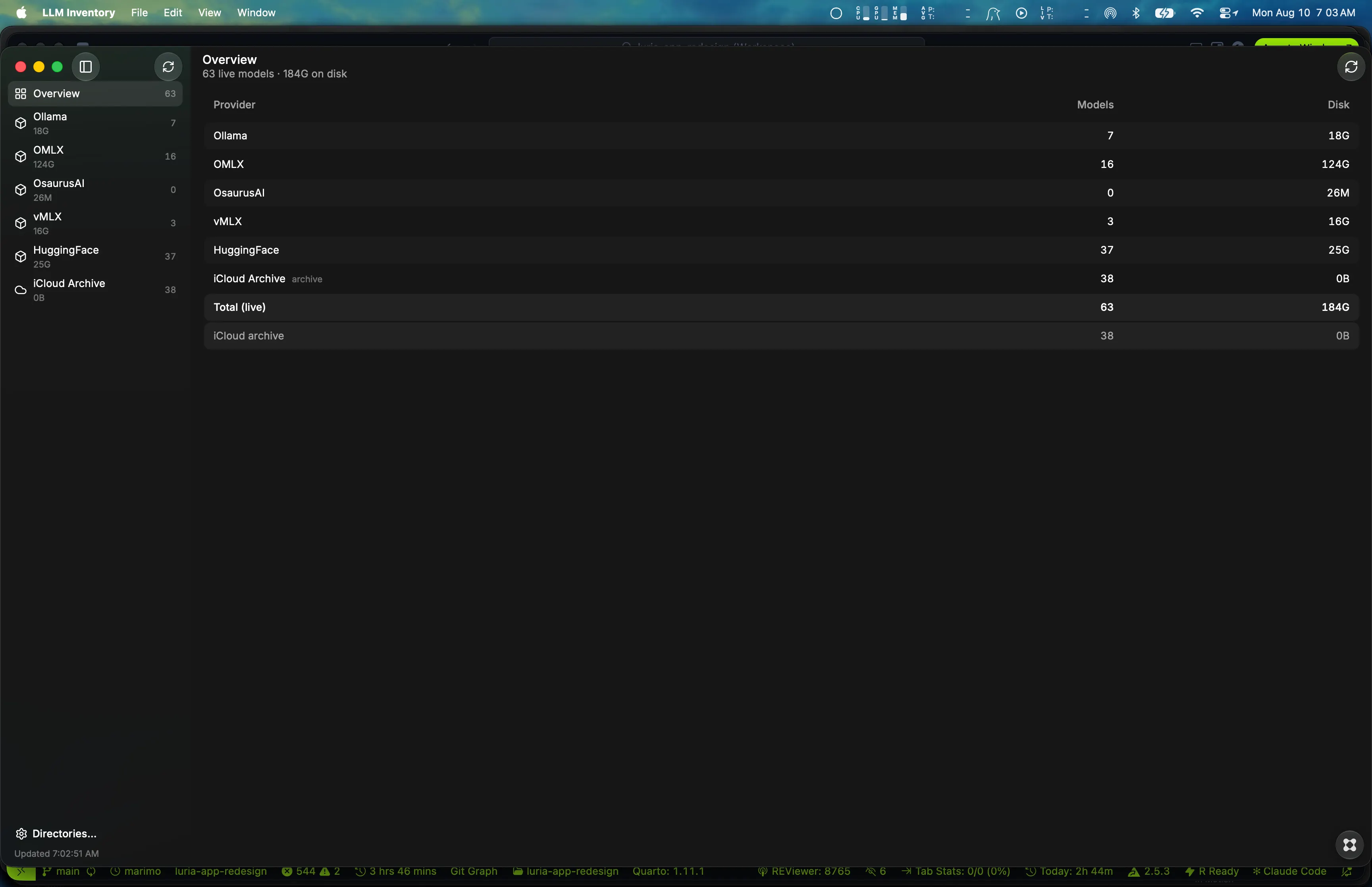Click the OsaurusAI cube icon
Image resolution: width=1372 pixels, height=887 pixels.
pyautogui.click(x=21, y=190)
